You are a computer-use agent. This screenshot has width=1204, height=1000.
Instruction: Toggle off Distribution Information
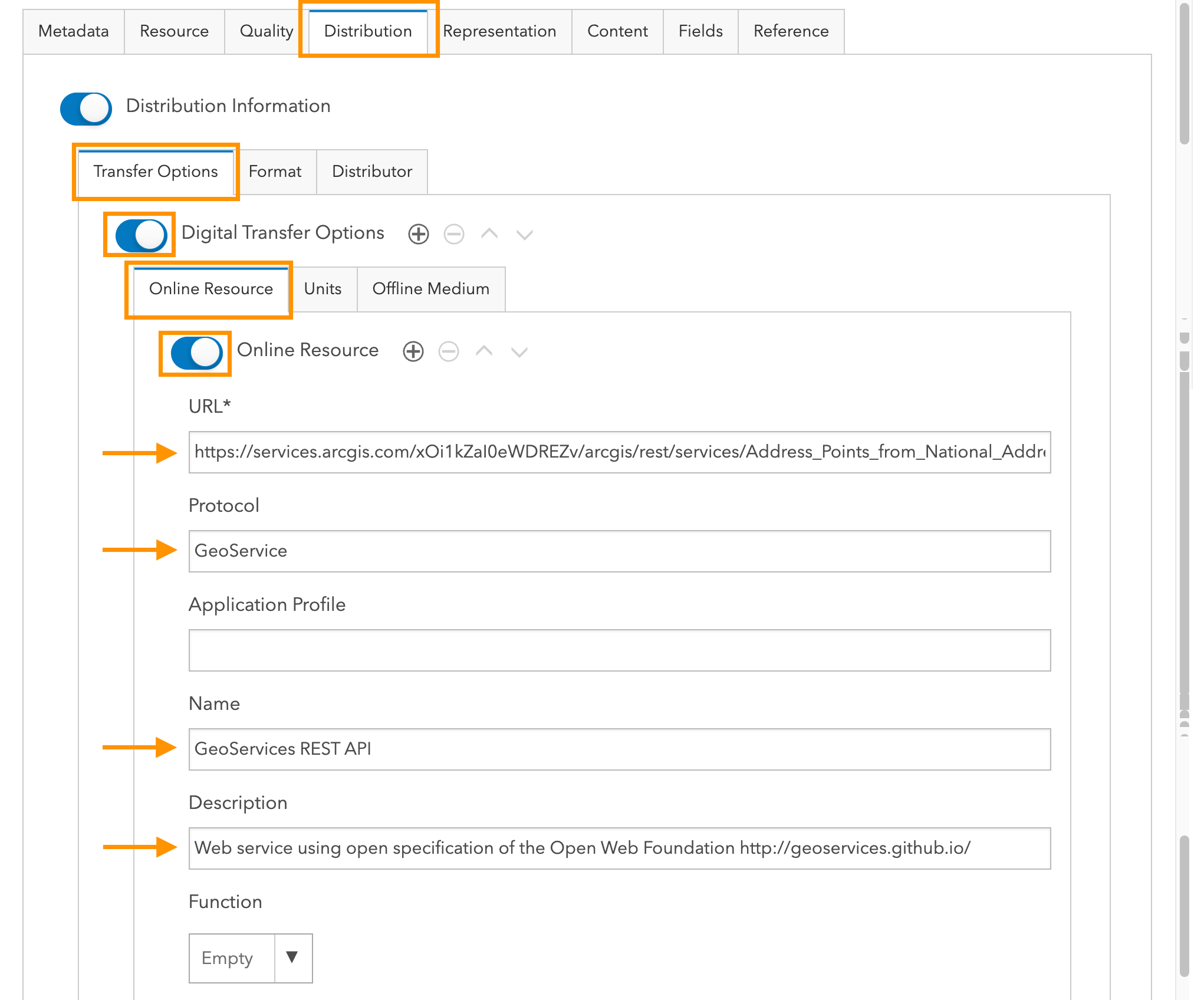tap(85, 108)
